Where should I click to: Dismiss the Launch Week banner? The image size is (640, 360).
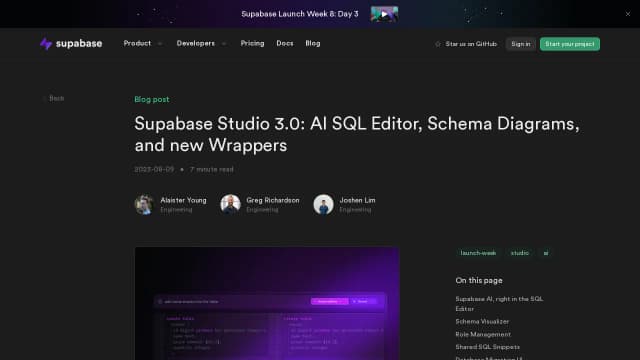(628, 14)
